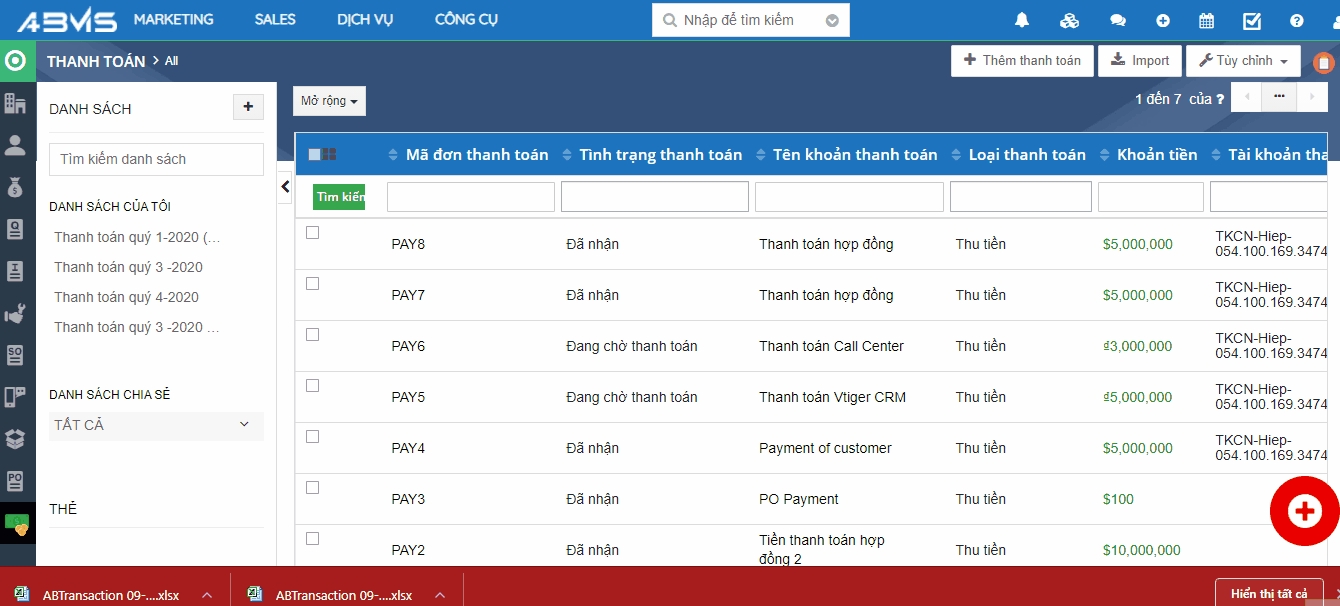Tick the checkbox for PAY8 row

(x=312, y=233)
